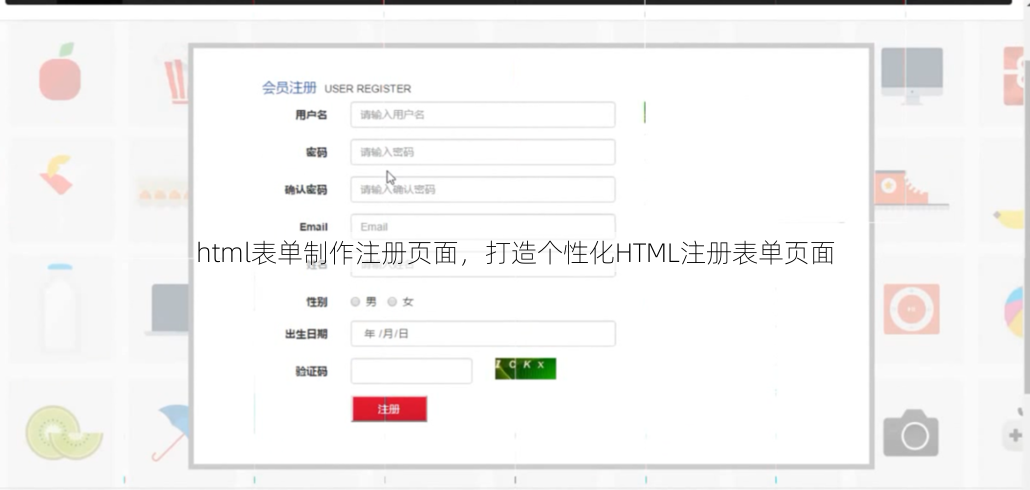The image size is (1030, 490).
Task: Click the gray laptop icon
Action: click(x=169, y=309)
